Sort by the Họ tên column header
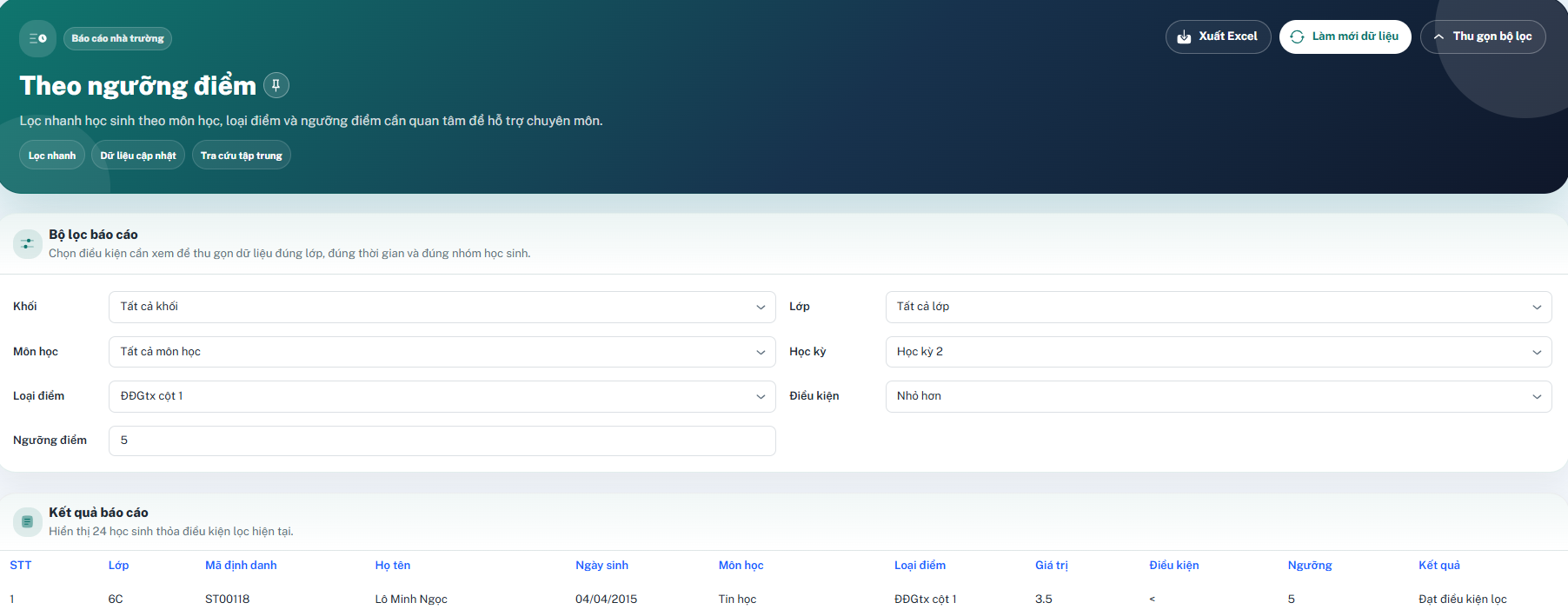 [x=393, y=565]
